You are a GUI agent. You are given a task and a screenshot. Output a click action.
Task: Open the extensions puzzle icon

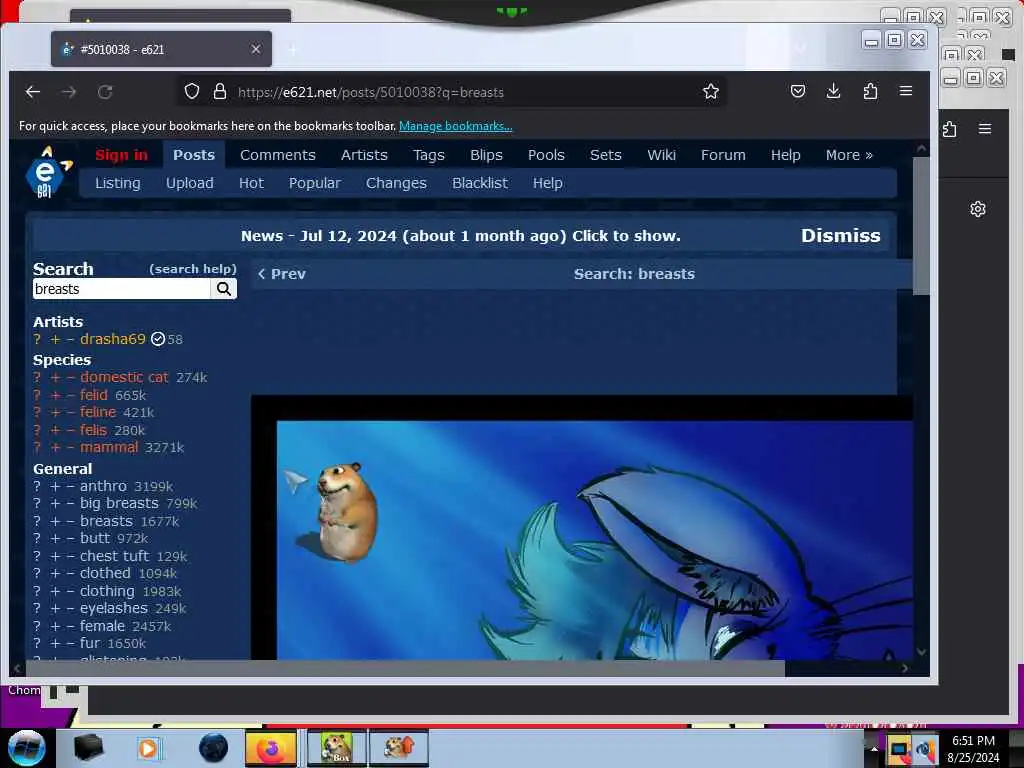point(870,91)
